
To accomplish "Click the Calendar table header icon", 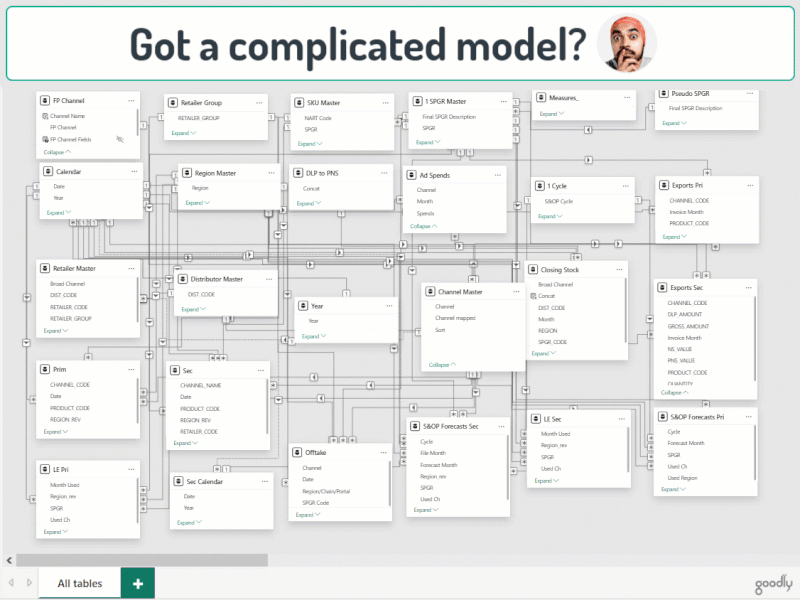I will [47, 172].
